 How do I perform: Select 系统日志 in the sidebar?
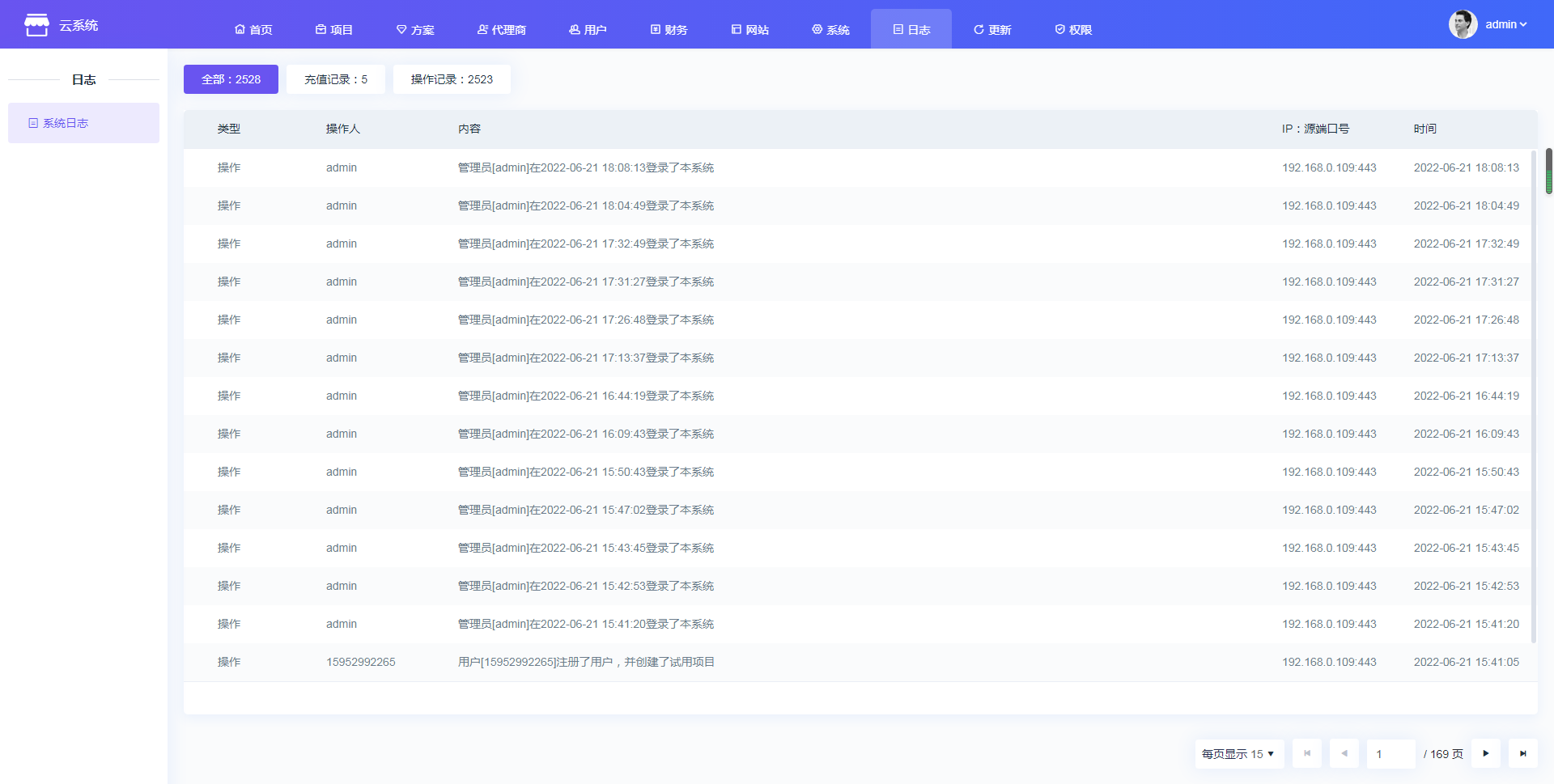tap(83, 123)
